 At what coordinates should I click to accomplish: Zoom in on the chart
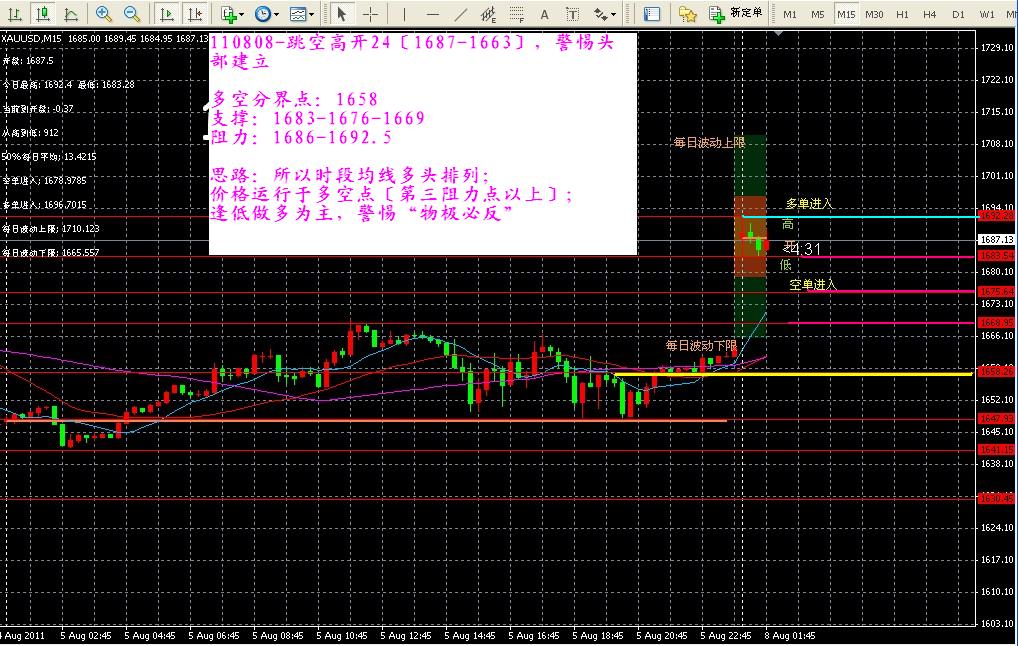[104, 14]
